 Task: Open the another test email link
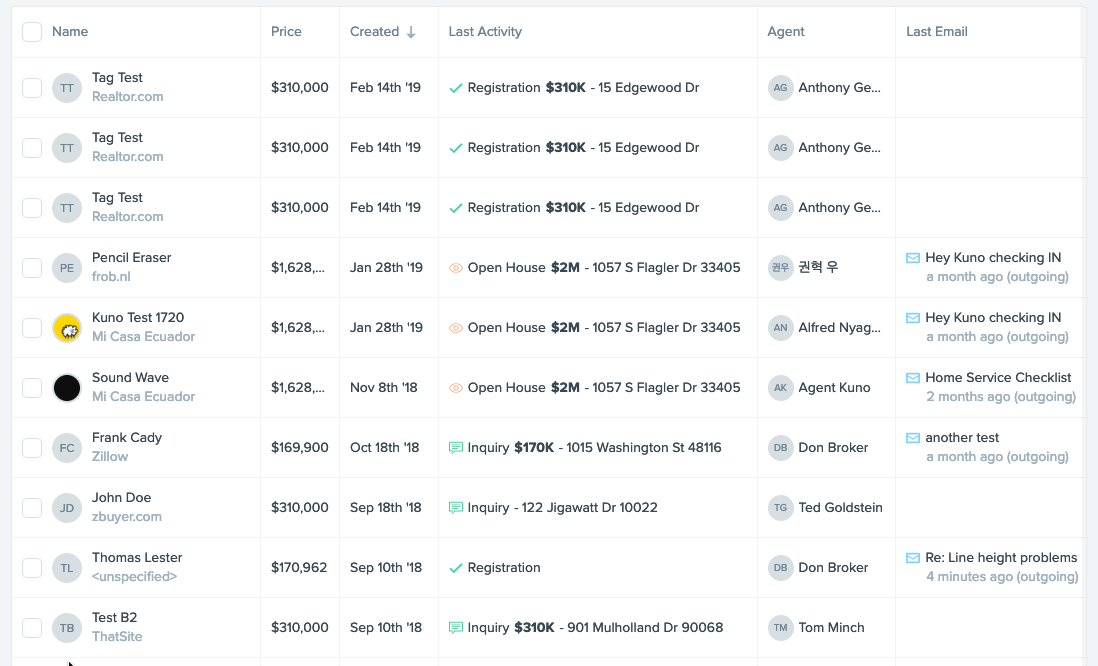click(962, 438)
